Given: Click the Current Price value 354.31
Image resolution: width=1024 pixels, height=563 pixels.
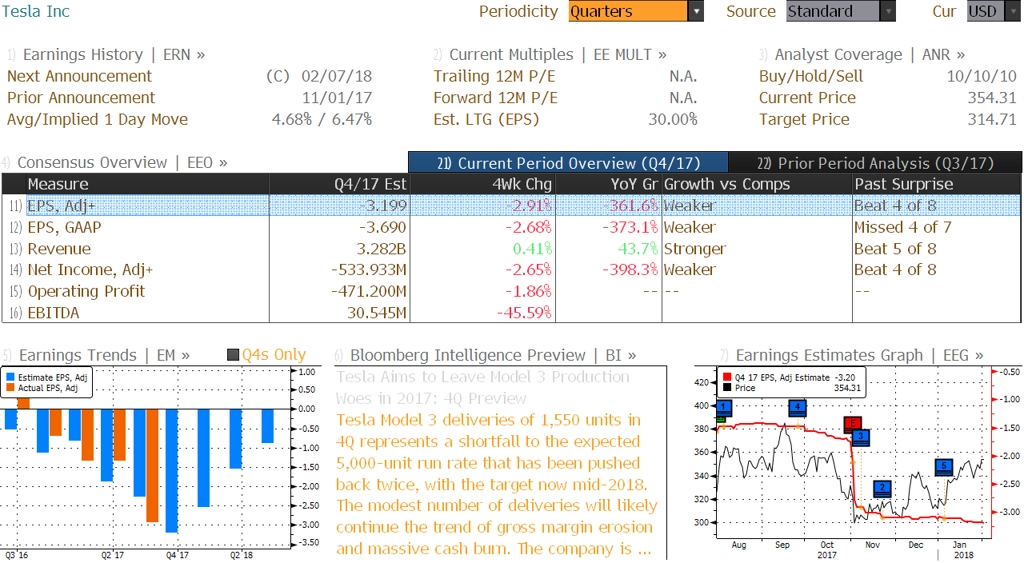Looking at the screenshot, I should [x=992, y=97].
